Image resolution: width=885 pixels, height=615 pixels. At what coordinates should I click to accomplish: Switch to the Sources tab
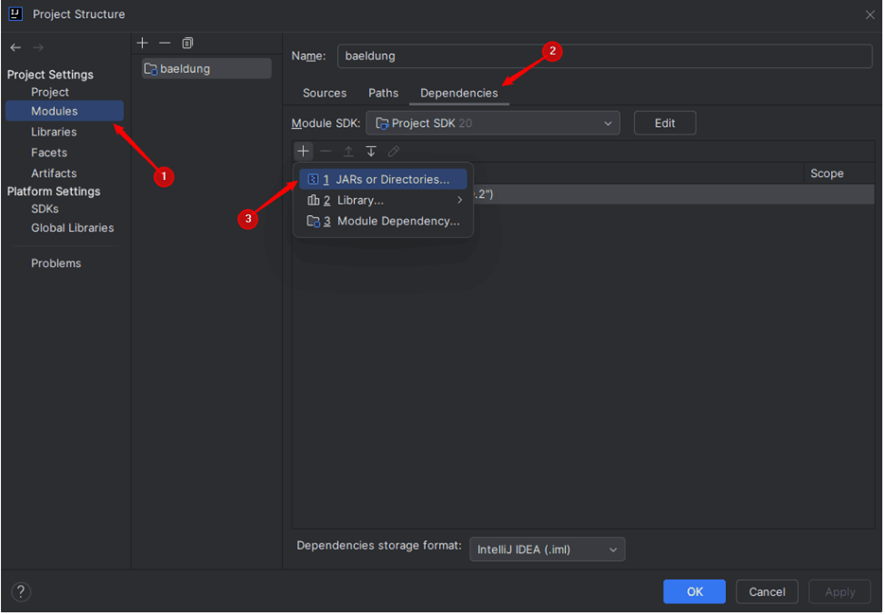[x=325, y=93]
